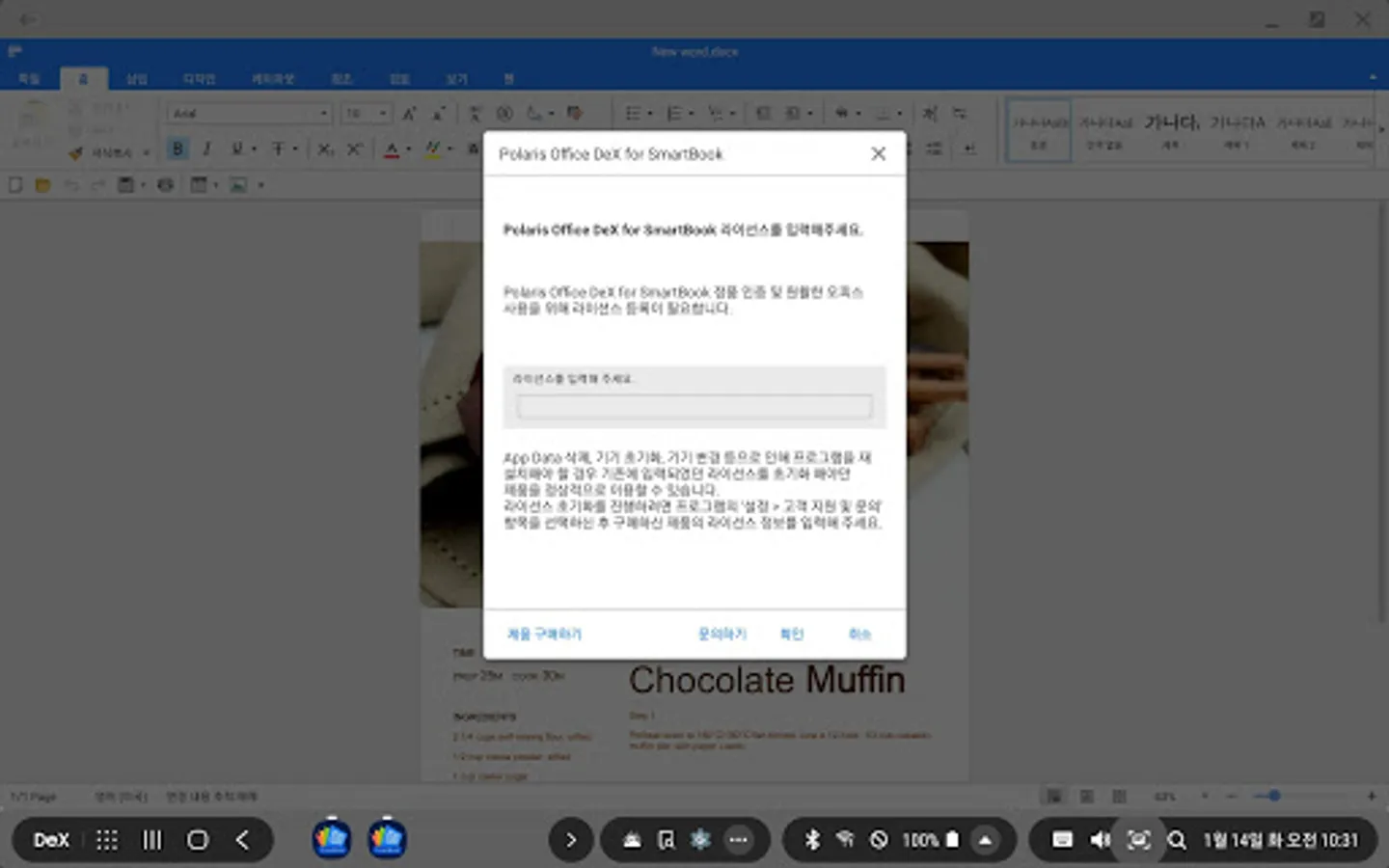Click the new document icon
The image size is (1389, 868).
(14, 185)
